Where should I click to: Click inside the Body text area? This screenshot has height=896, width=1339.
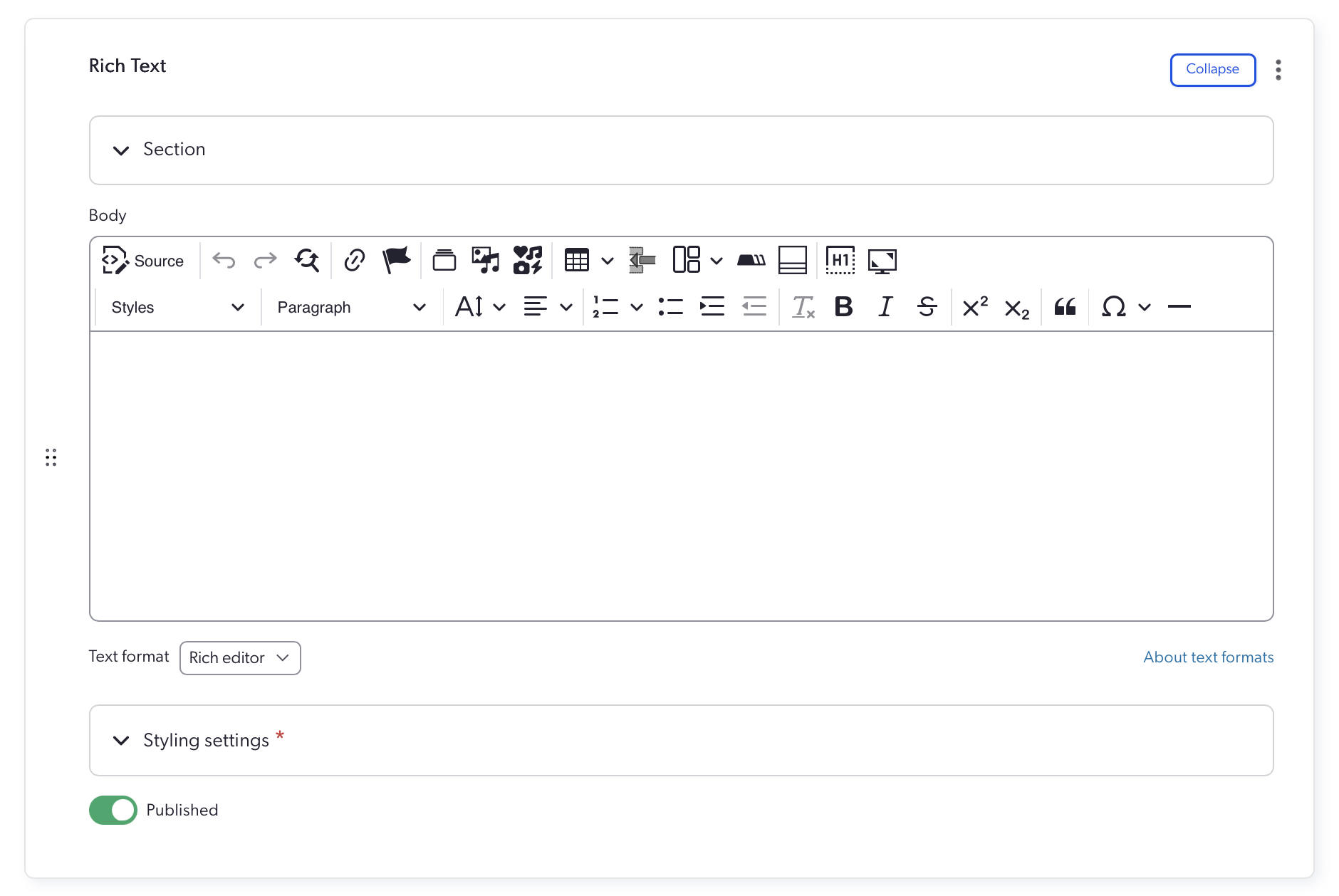click(x=681, y=476)
